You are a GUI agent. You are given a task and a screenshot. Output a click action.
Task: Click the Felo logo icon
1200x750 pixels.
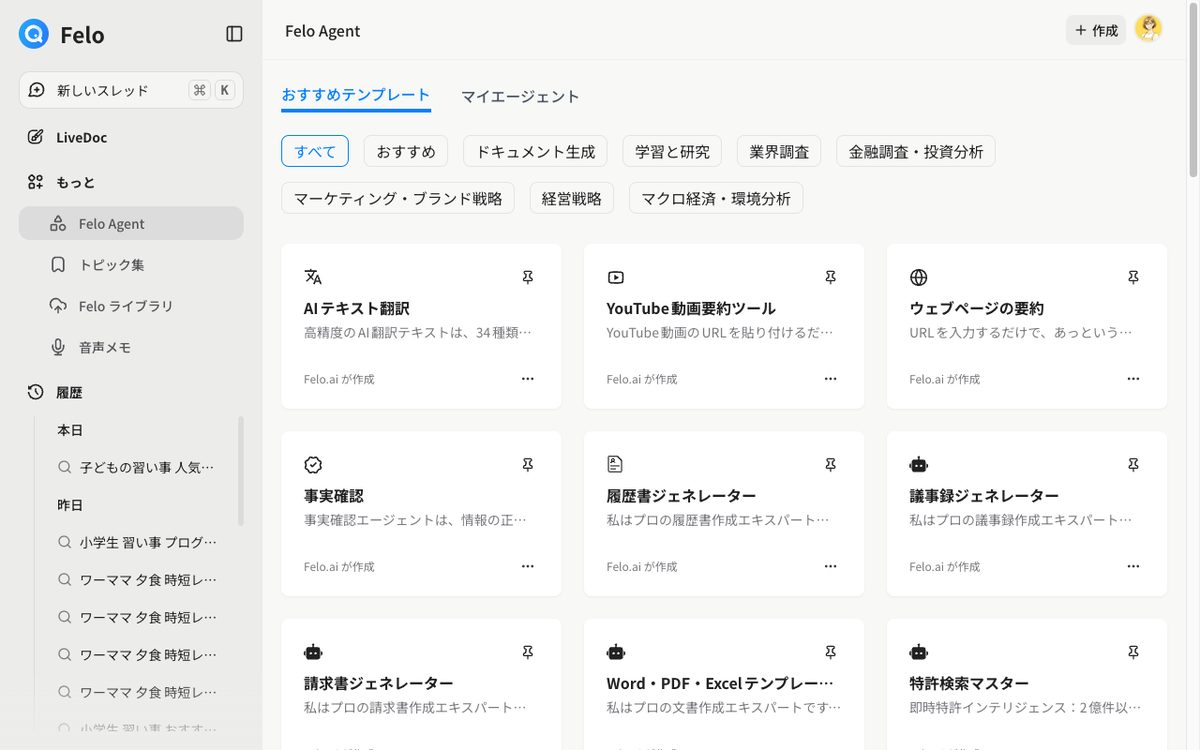(x=34, y=34)
